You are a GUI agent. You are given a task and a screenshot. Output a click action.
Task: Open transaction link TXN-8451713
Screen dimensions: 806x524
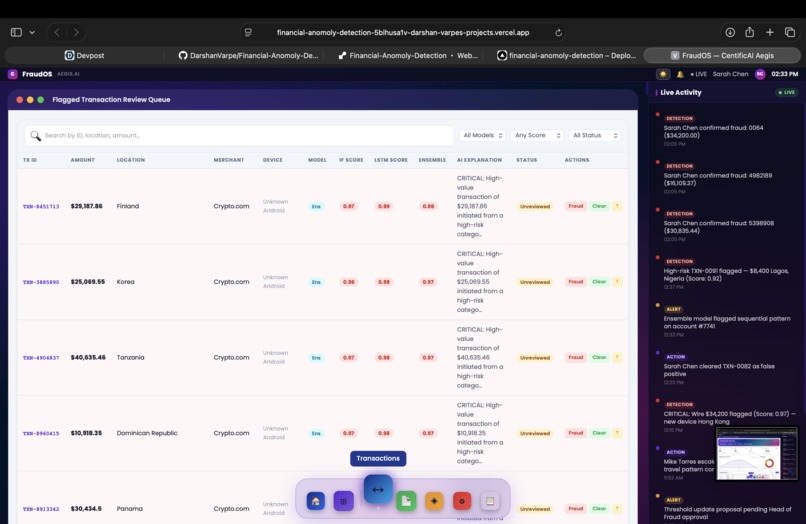(41, 207)
